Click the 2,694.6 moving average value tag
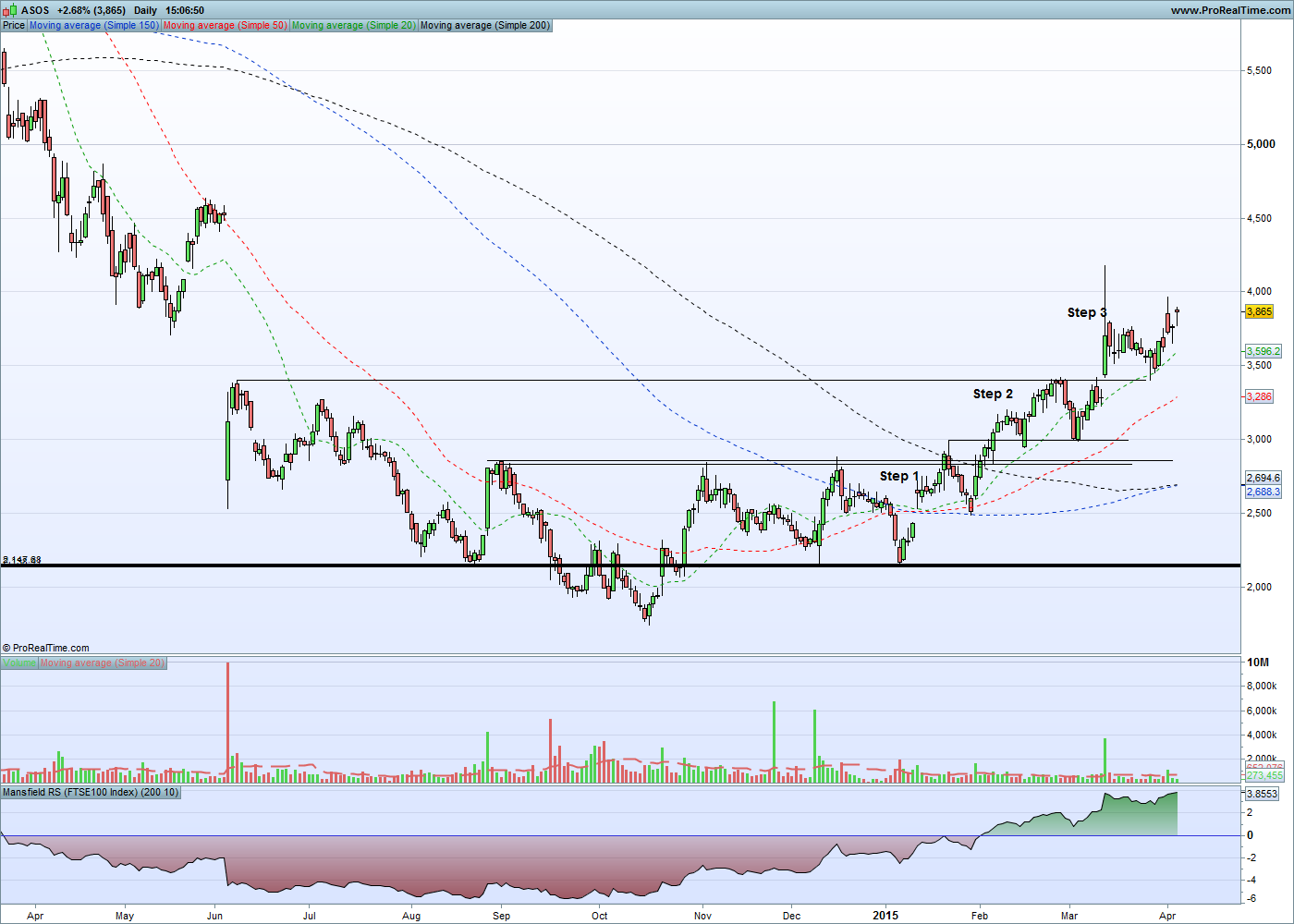Viewport: 1294px width, 924px height. coord(1263,478)
